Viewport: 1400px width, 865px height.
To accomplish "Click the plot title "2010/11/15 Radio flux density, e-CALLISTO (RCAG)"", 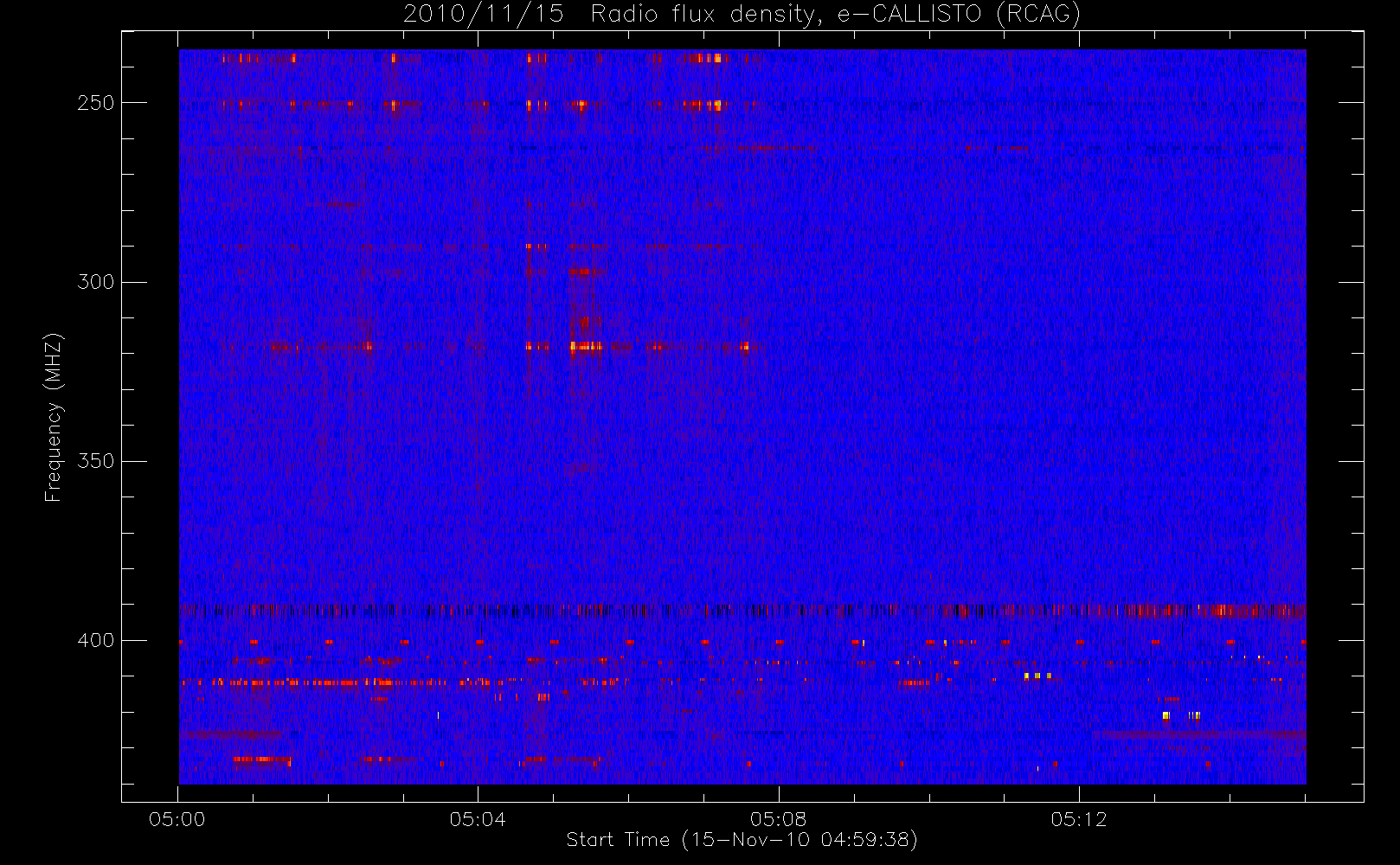I will pyautogui.click(x=742, y=15).
